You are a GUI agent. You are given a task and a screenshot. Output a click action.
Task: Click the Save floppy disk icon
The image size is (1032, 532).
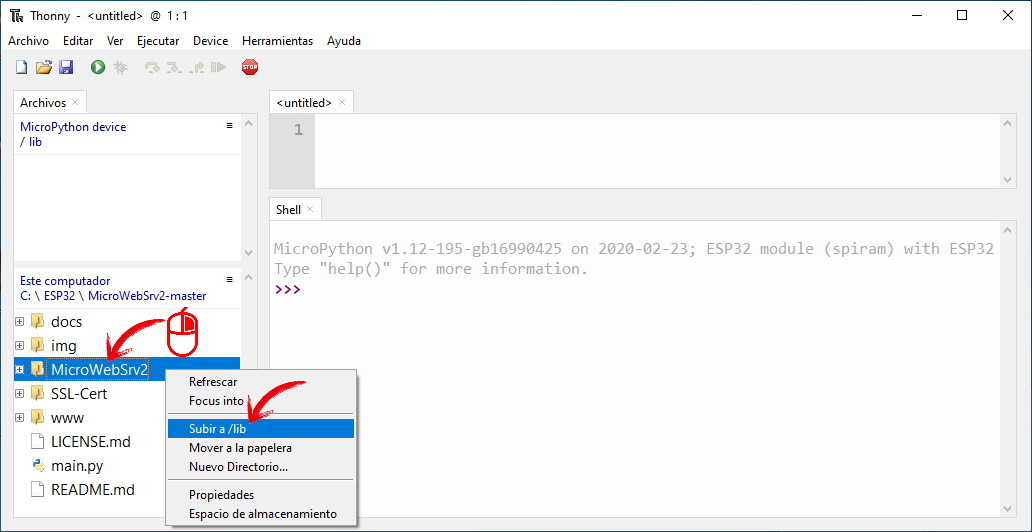(66, 66)
